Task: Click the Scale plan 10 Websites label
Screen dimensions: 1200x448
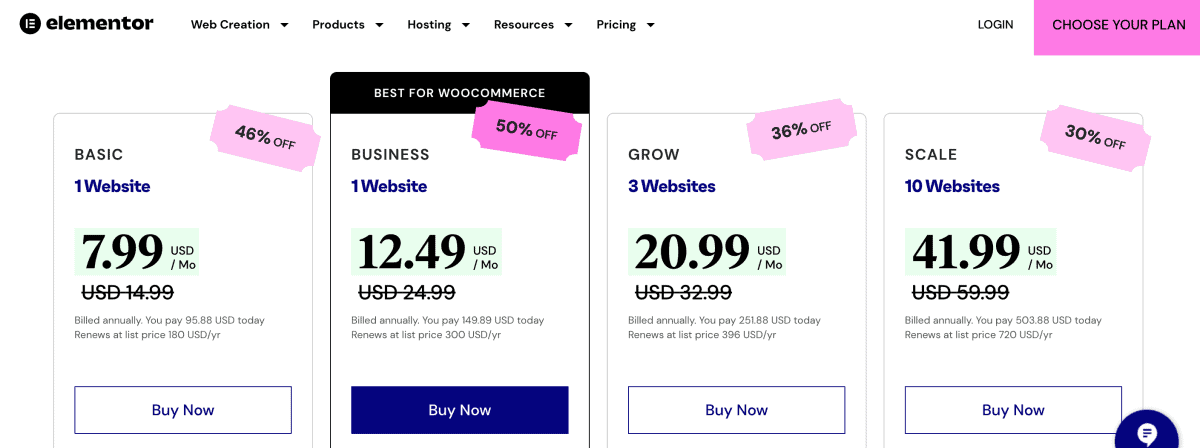Action: click(952, 186)
